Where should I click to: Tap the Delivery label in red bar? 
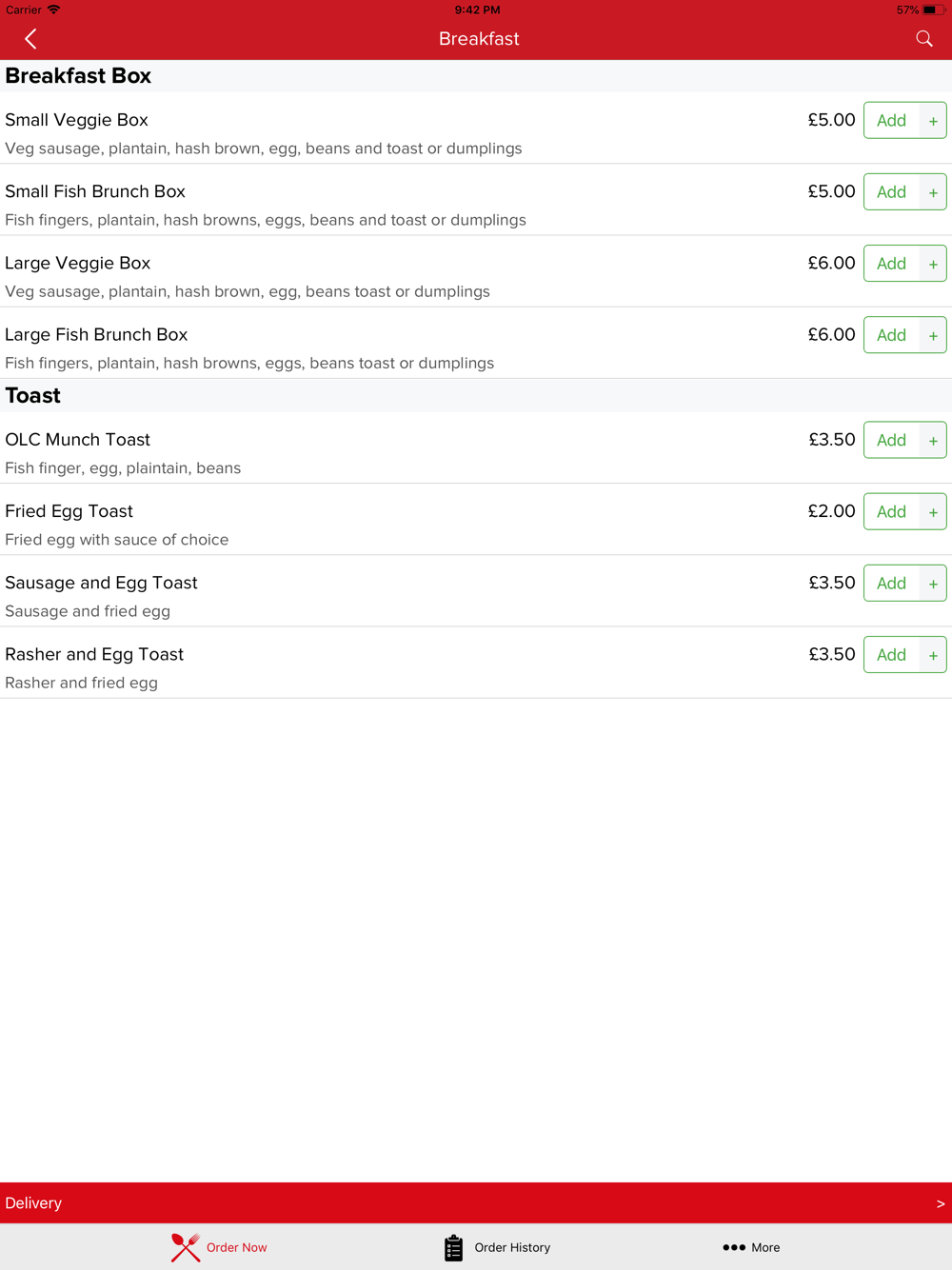click(x=33, y=1203)
